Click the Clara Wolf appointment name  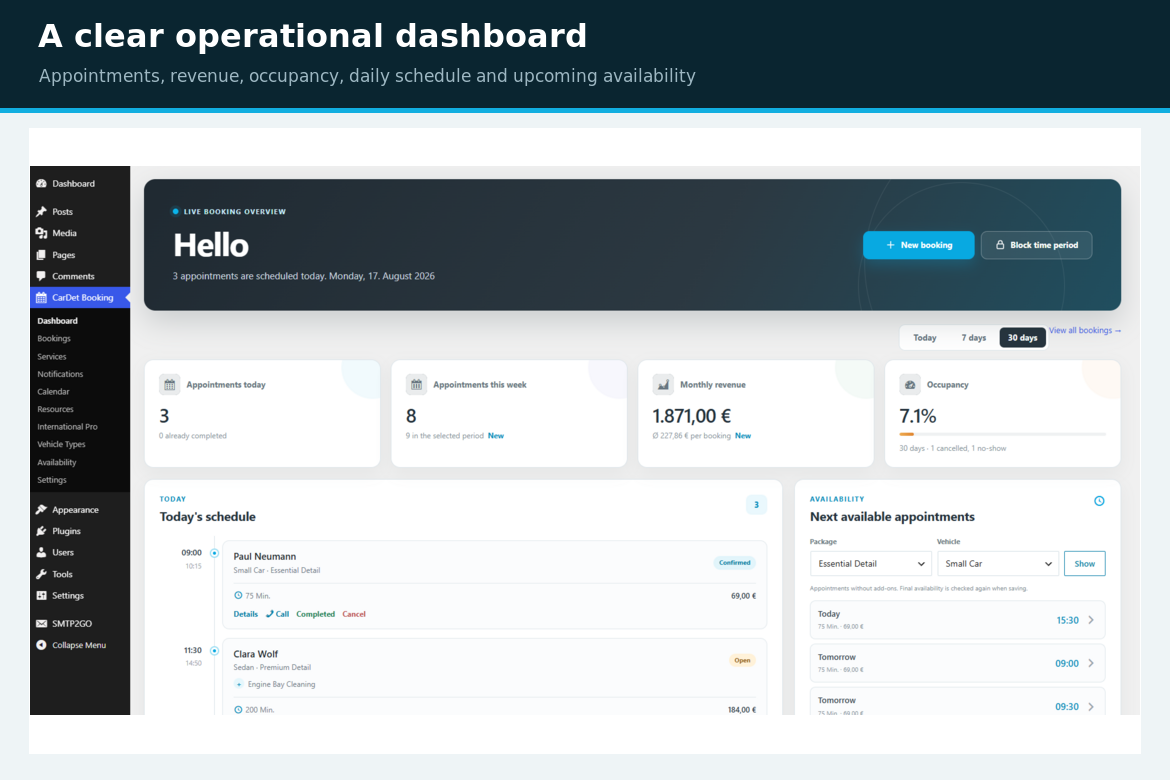pyautogui.click(x=255, y=654)
